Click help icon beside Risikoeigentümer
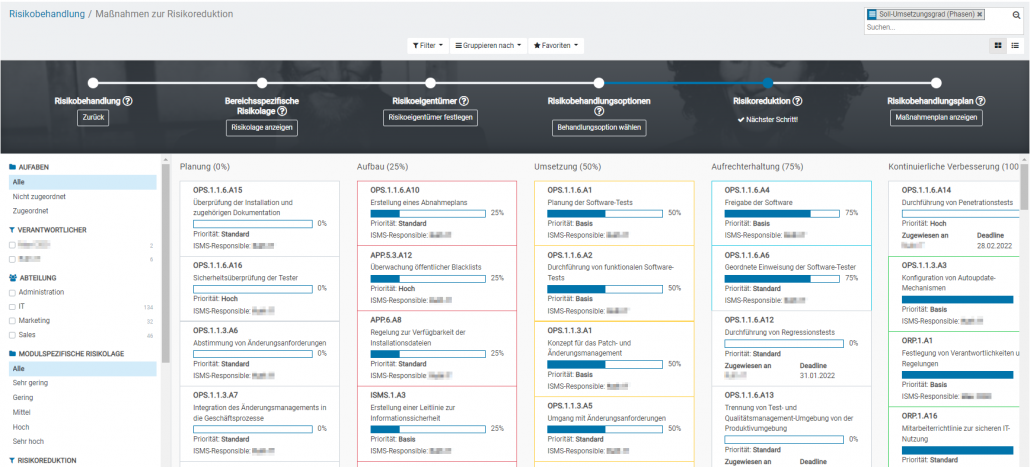 pos(464,101)
